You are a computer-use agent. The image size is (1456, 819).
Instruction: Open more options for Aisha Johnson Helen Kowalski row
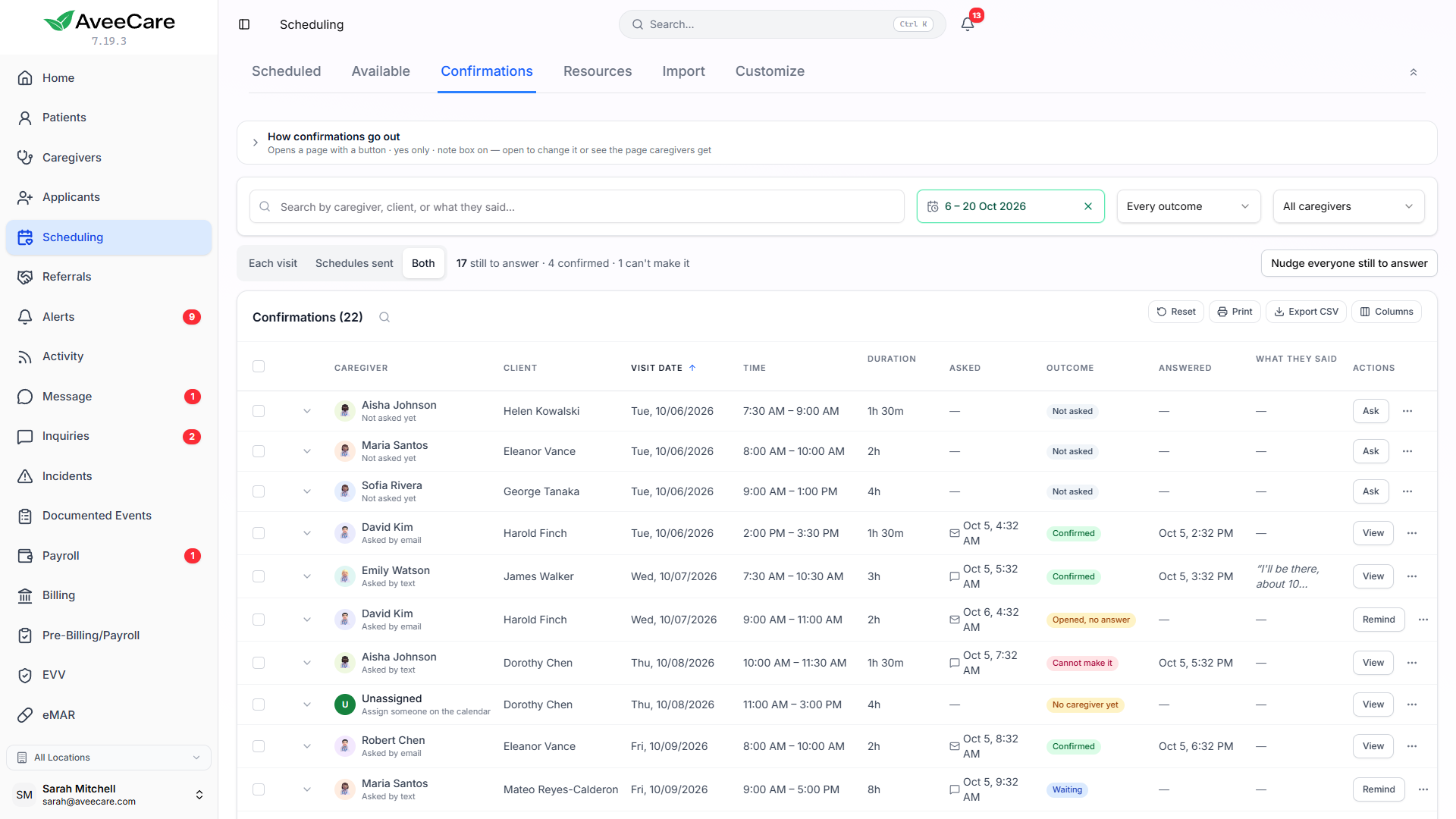click(x=1407, y=411)
